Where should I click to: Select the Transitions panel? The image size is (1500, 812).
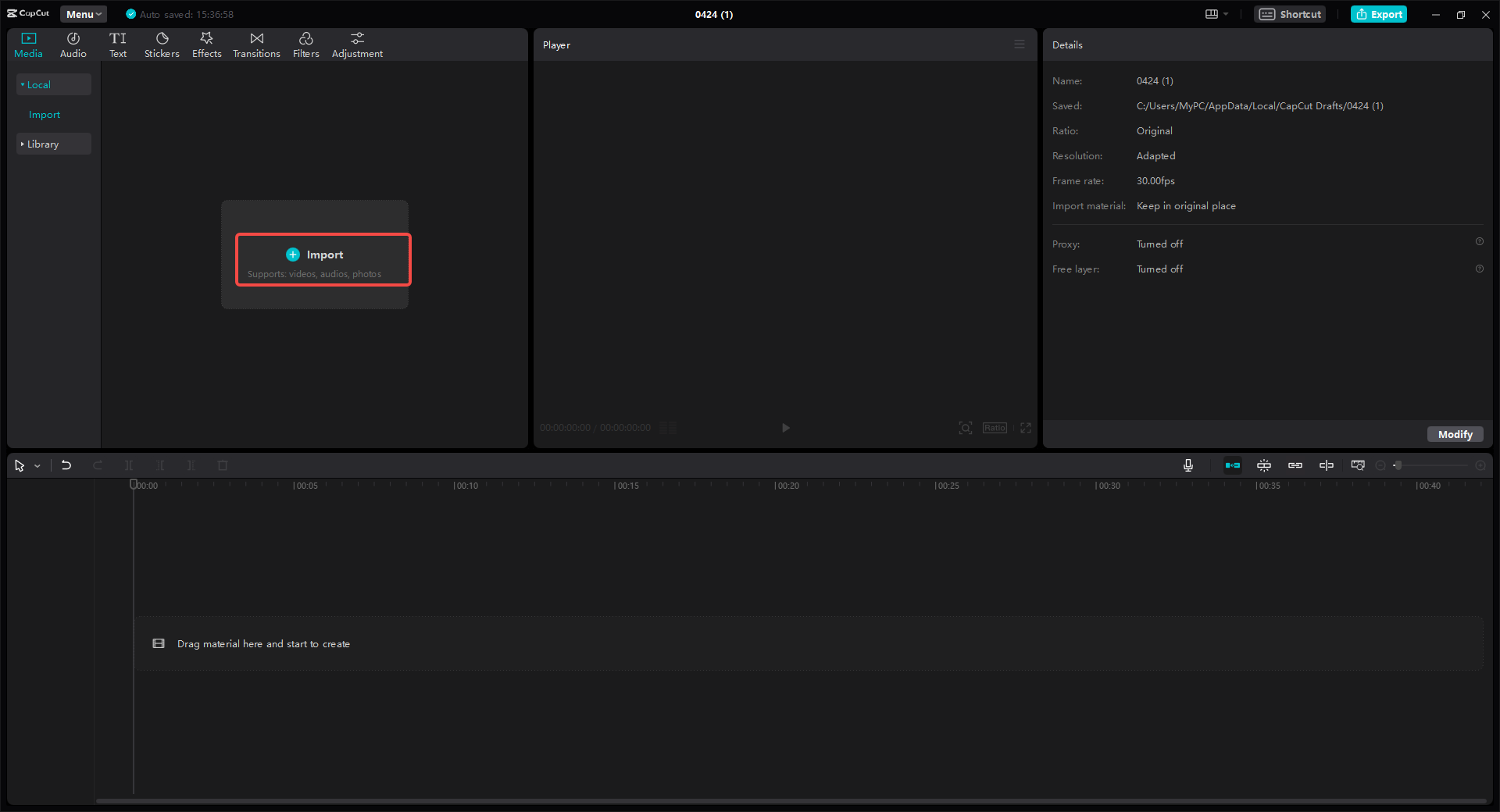pos(256,44)
